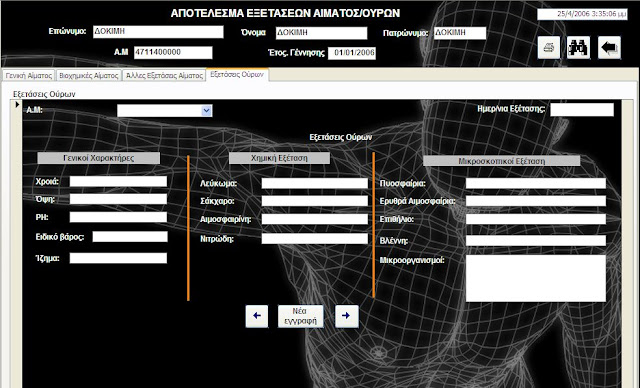Click the Λεύκωμα input field
The image size is (640, 388).
point(314,183)
